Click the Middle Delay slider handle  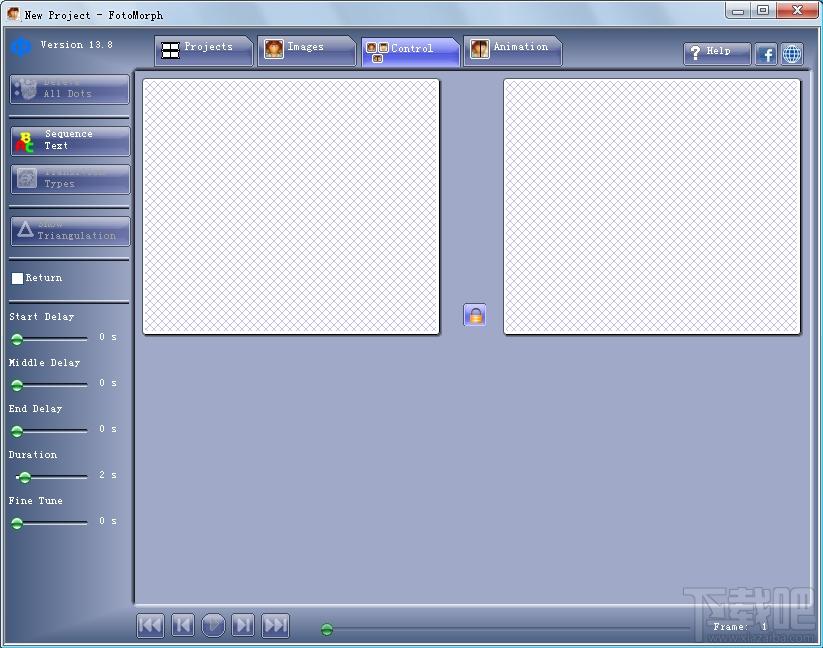coord(17,386)
